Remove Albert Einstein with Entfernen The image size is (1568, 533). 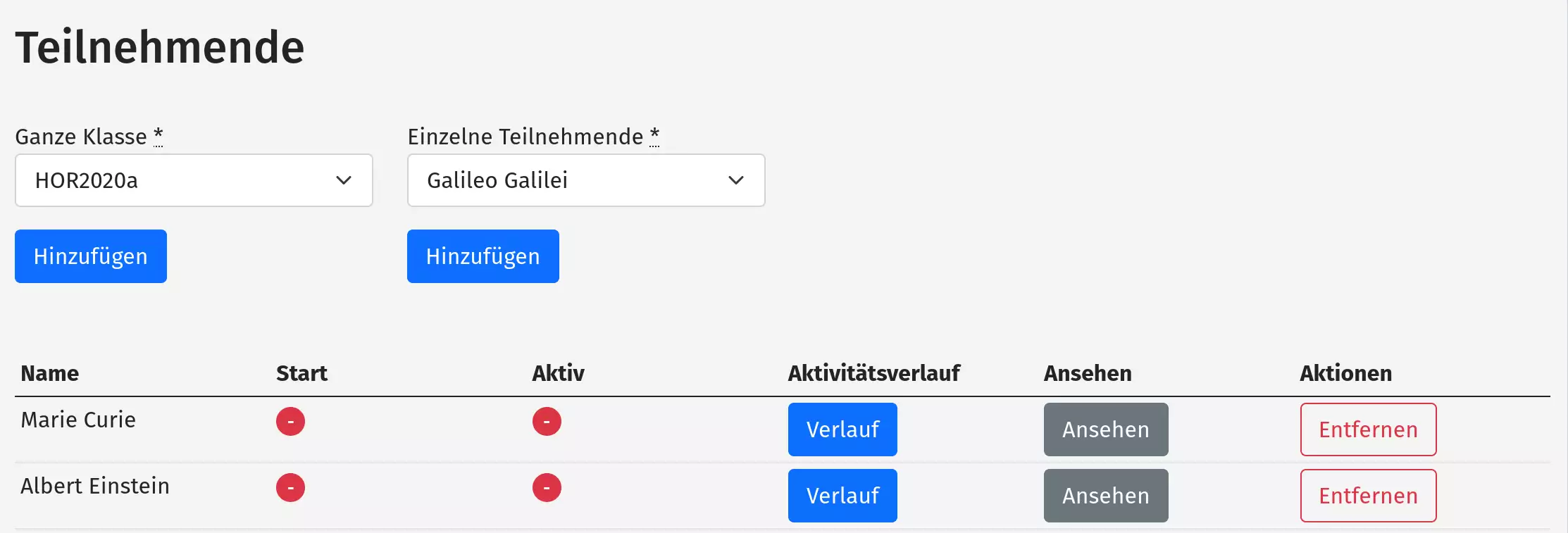point(1368,496)
